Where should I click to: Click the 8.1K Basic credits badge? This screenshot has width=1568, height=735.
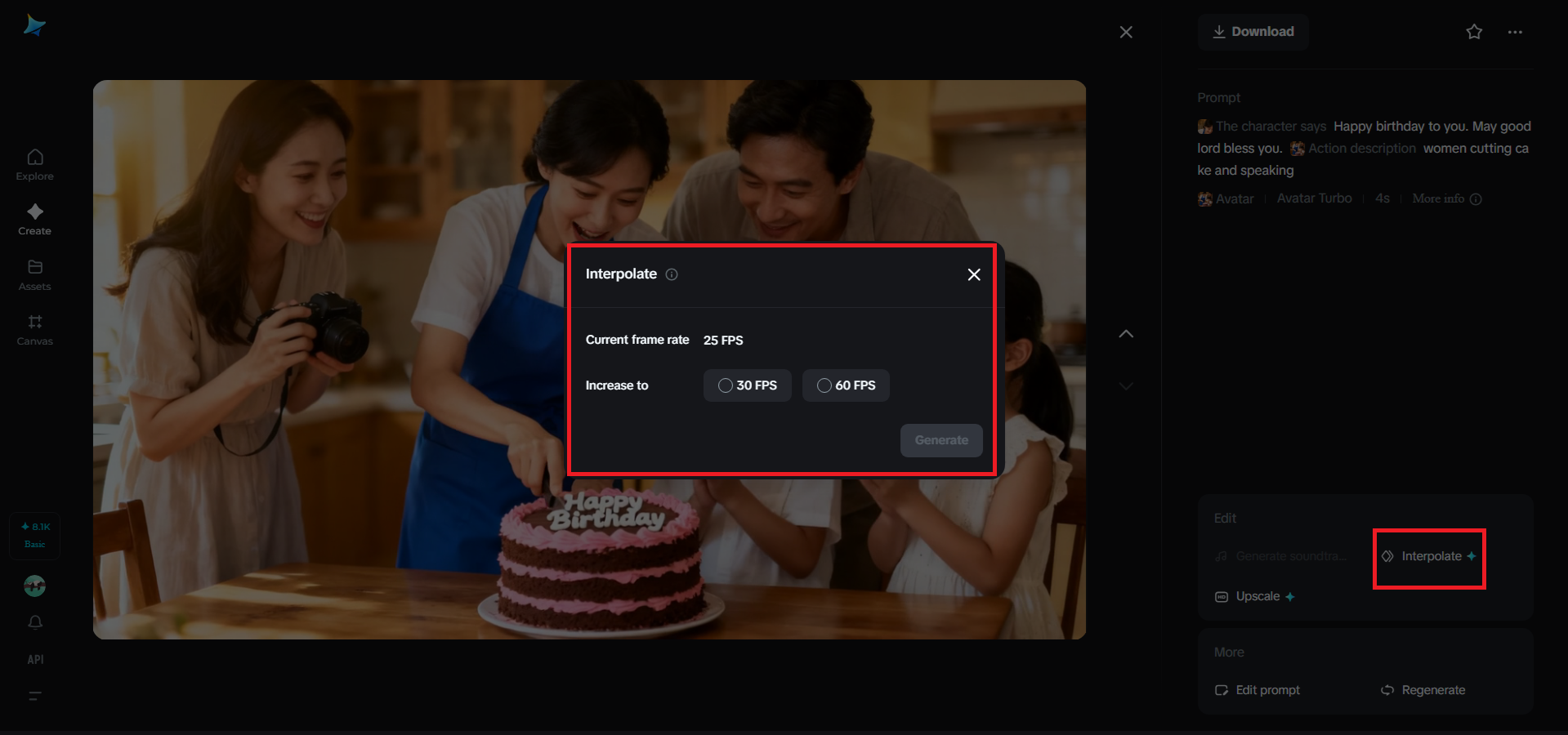pyautogui.click(x=34, y=535)
